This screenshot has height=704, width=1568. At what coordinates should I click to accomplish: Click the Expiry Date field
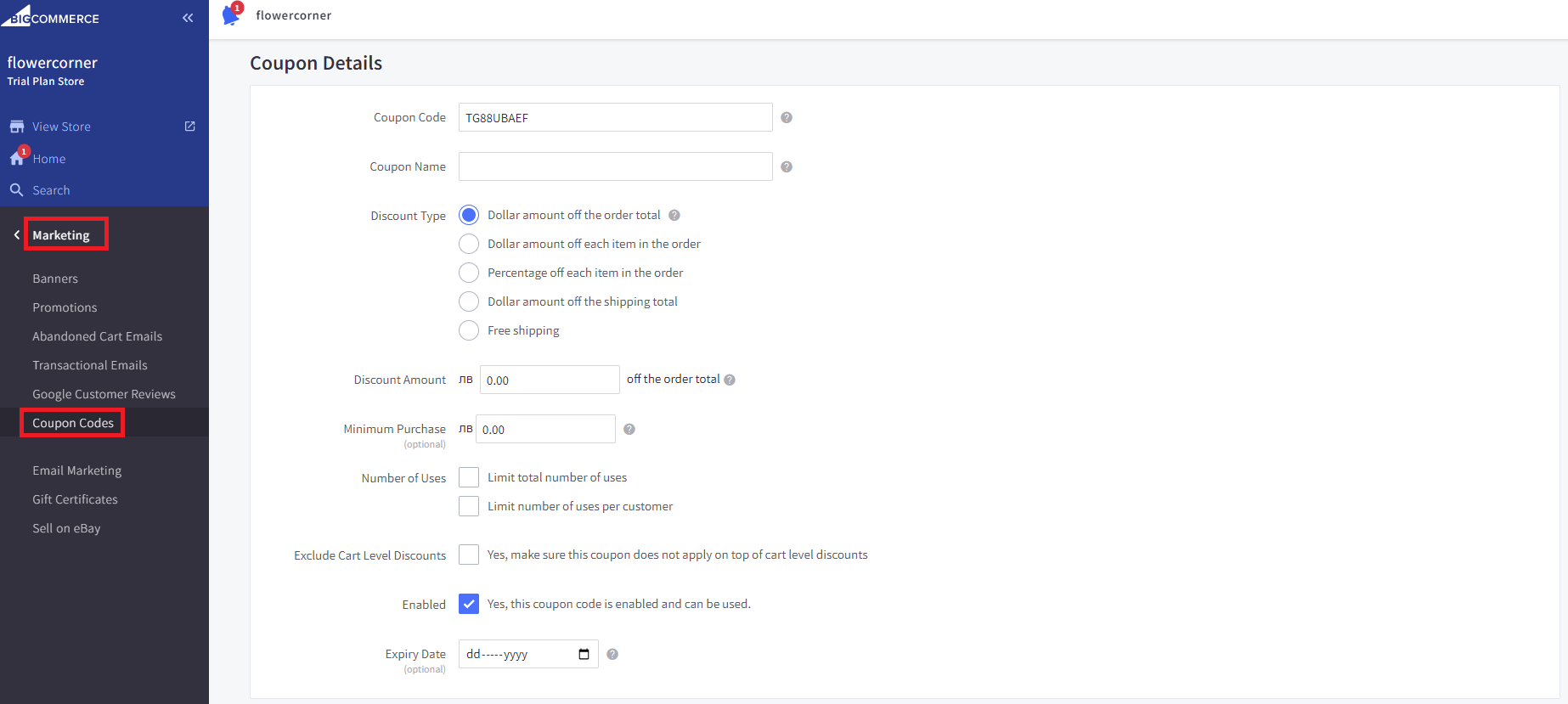click(x=528, y=654)
